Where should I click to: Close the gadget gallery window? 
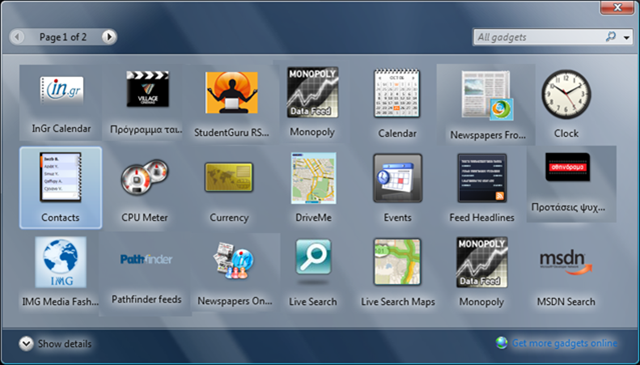coord(617,7)
